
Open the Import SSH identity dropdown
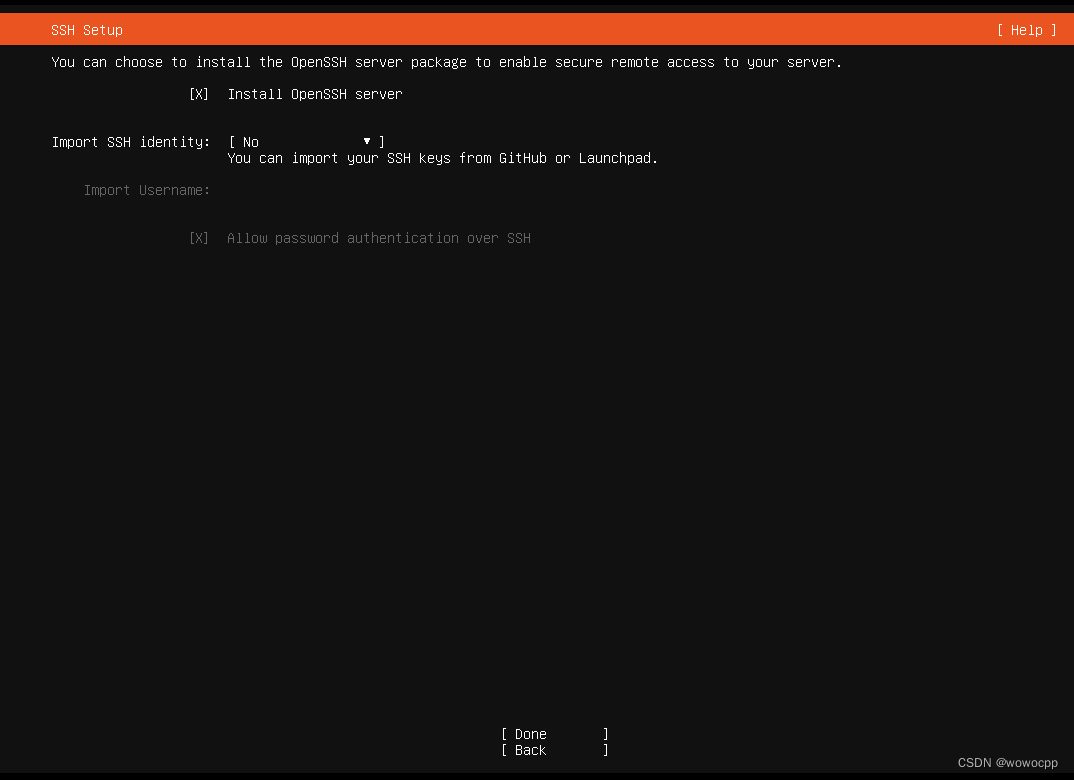point(306,142)
